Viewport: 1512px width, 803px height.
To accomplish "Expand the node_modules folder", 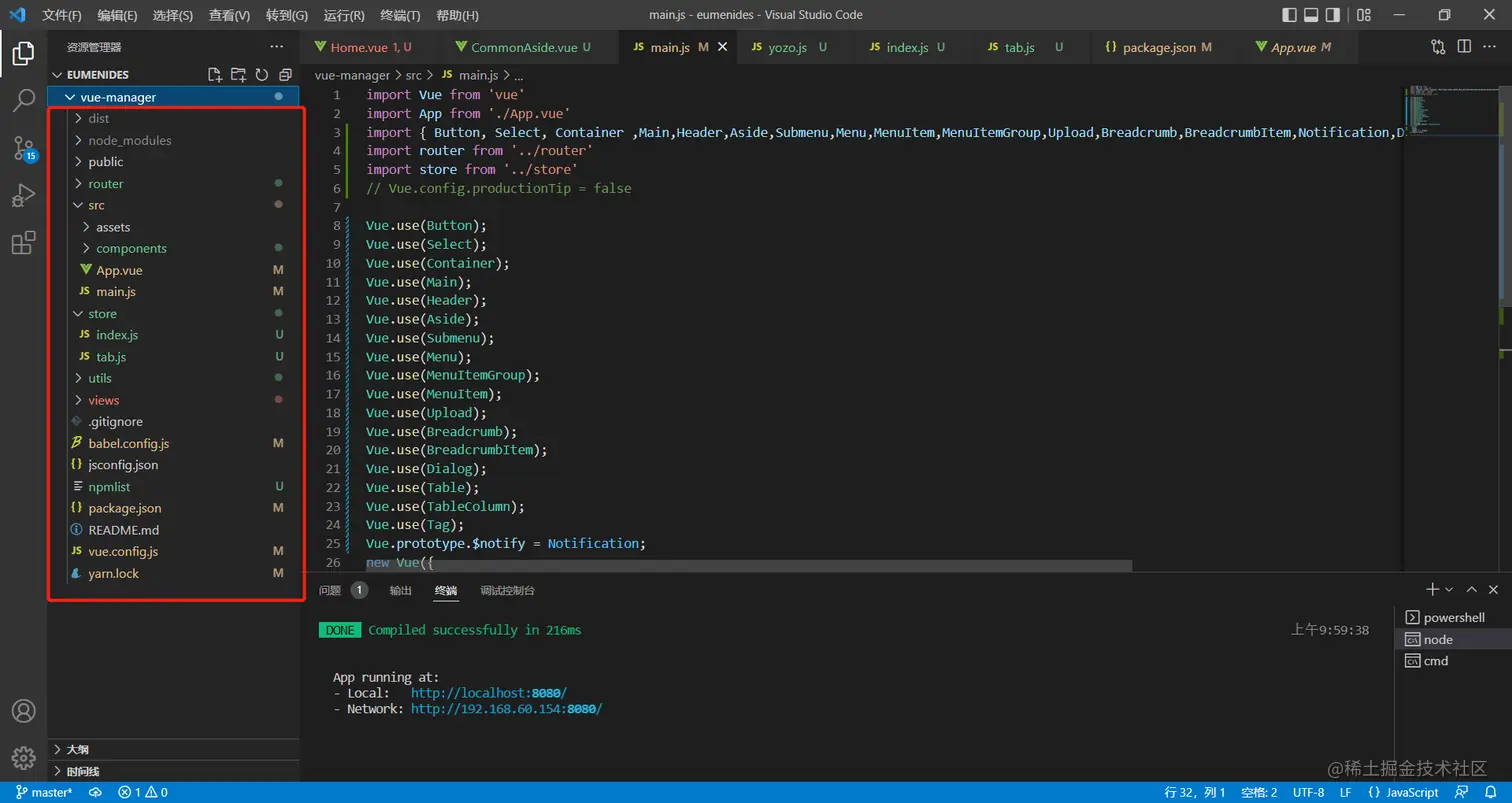I will point(173,140).
